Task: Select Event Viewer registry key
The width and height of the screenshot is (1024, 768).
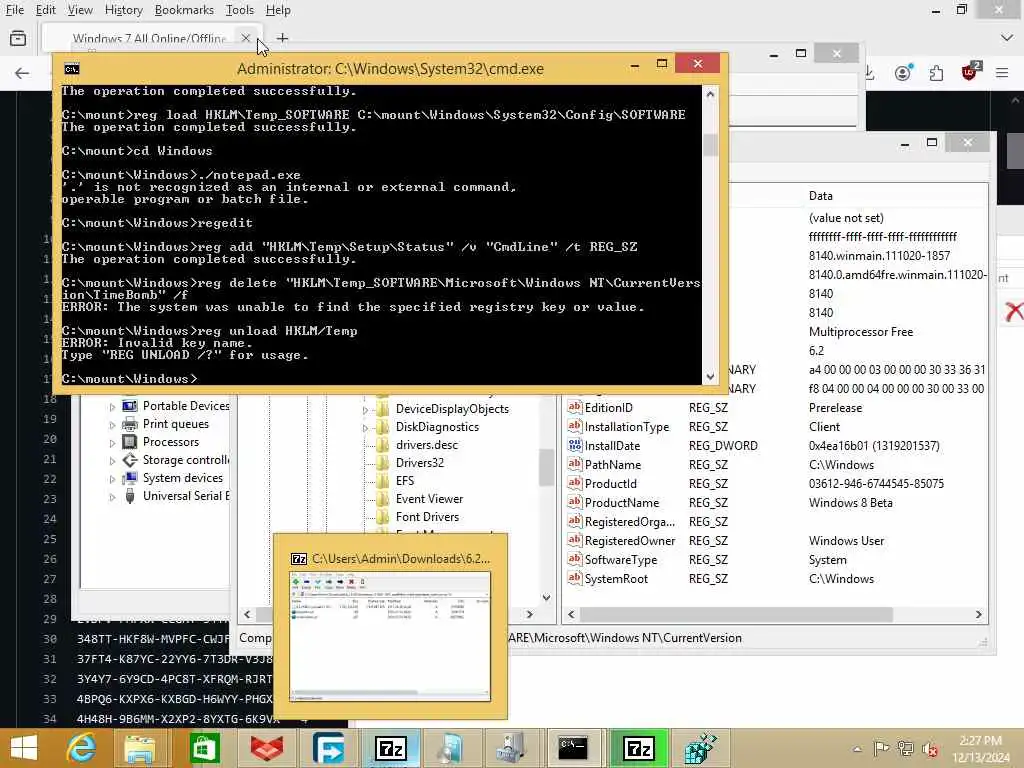Action: 429,499
